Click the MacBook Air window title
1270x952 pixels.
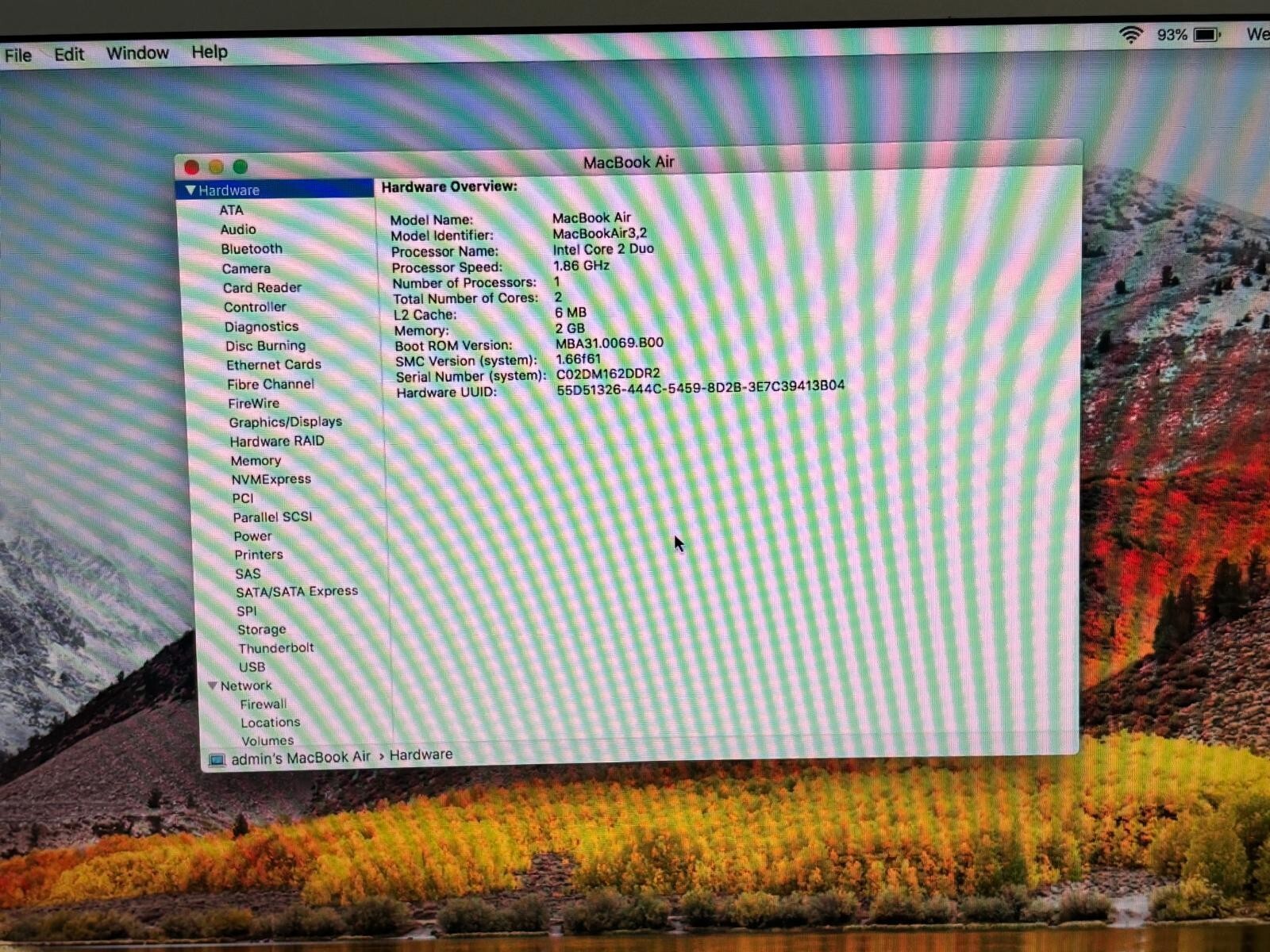coord(629,163)
